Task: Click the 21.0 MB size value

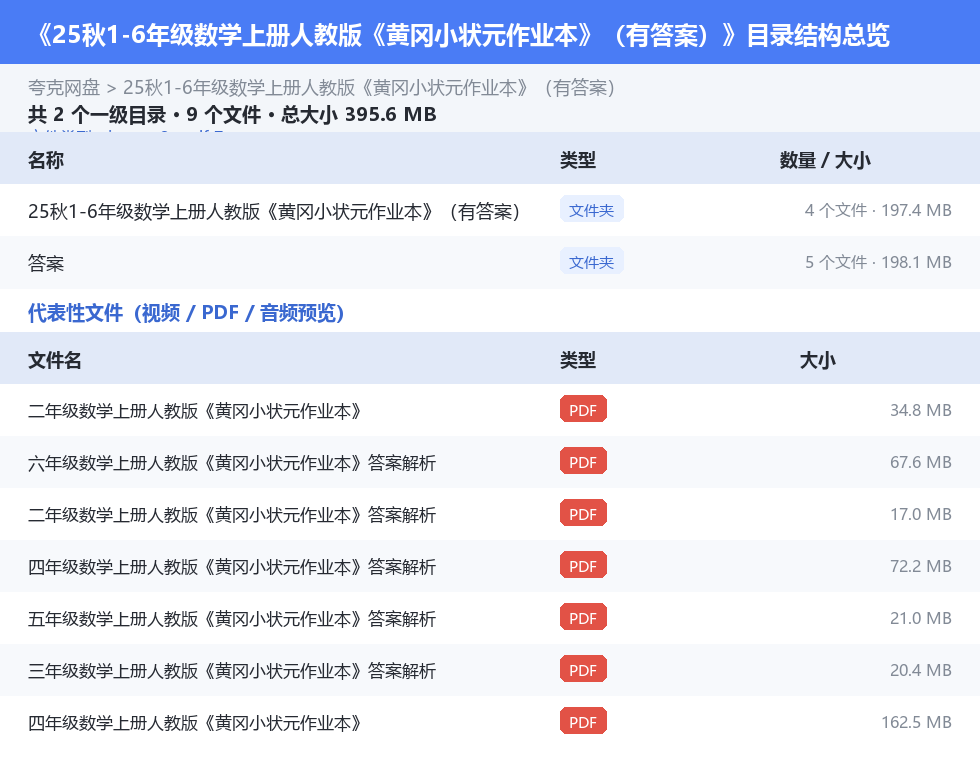Action: (921, 618)
